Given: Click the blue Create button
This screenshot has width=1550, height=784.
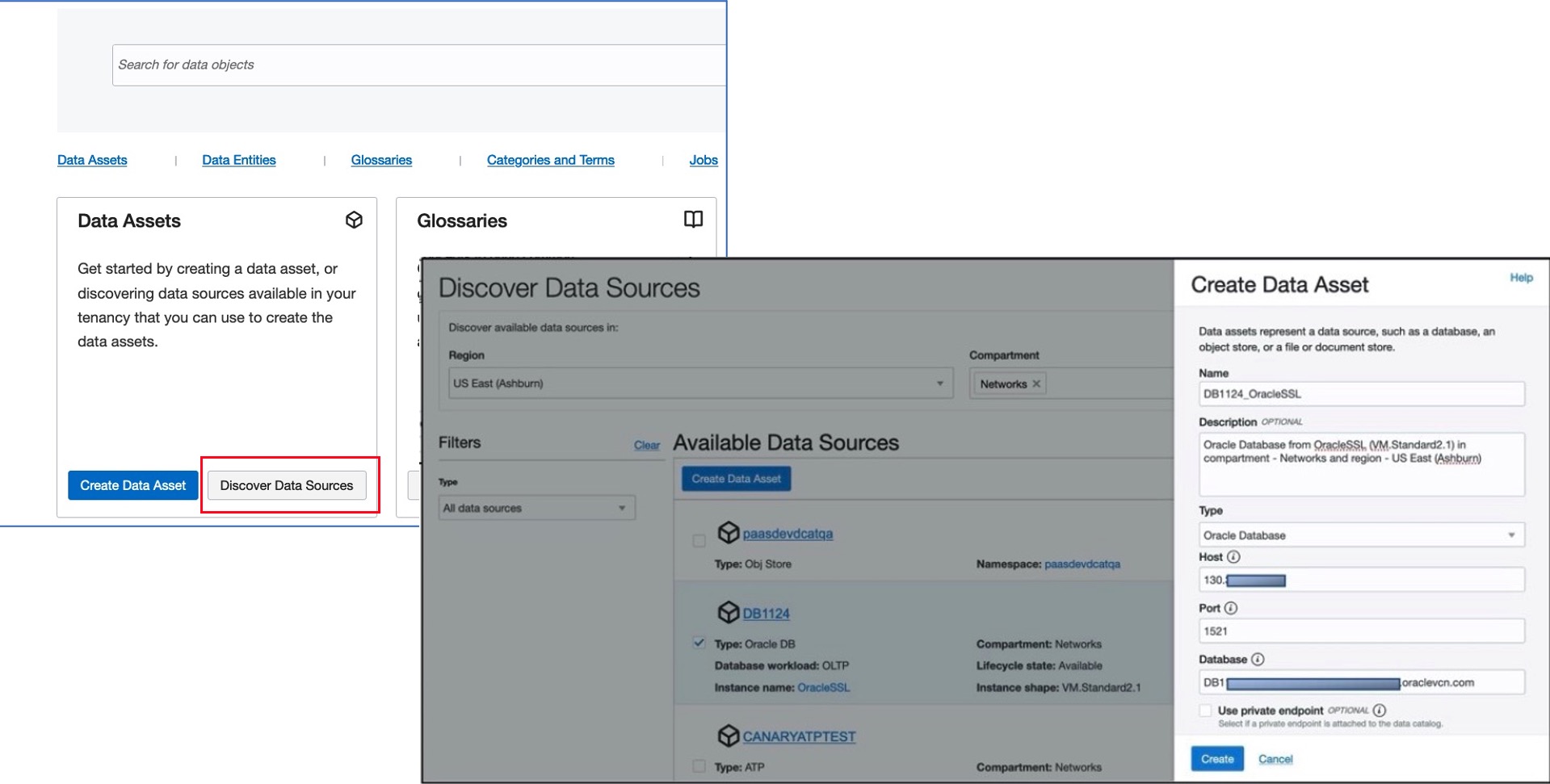Looking at the screenshot, I should 1216,759.
